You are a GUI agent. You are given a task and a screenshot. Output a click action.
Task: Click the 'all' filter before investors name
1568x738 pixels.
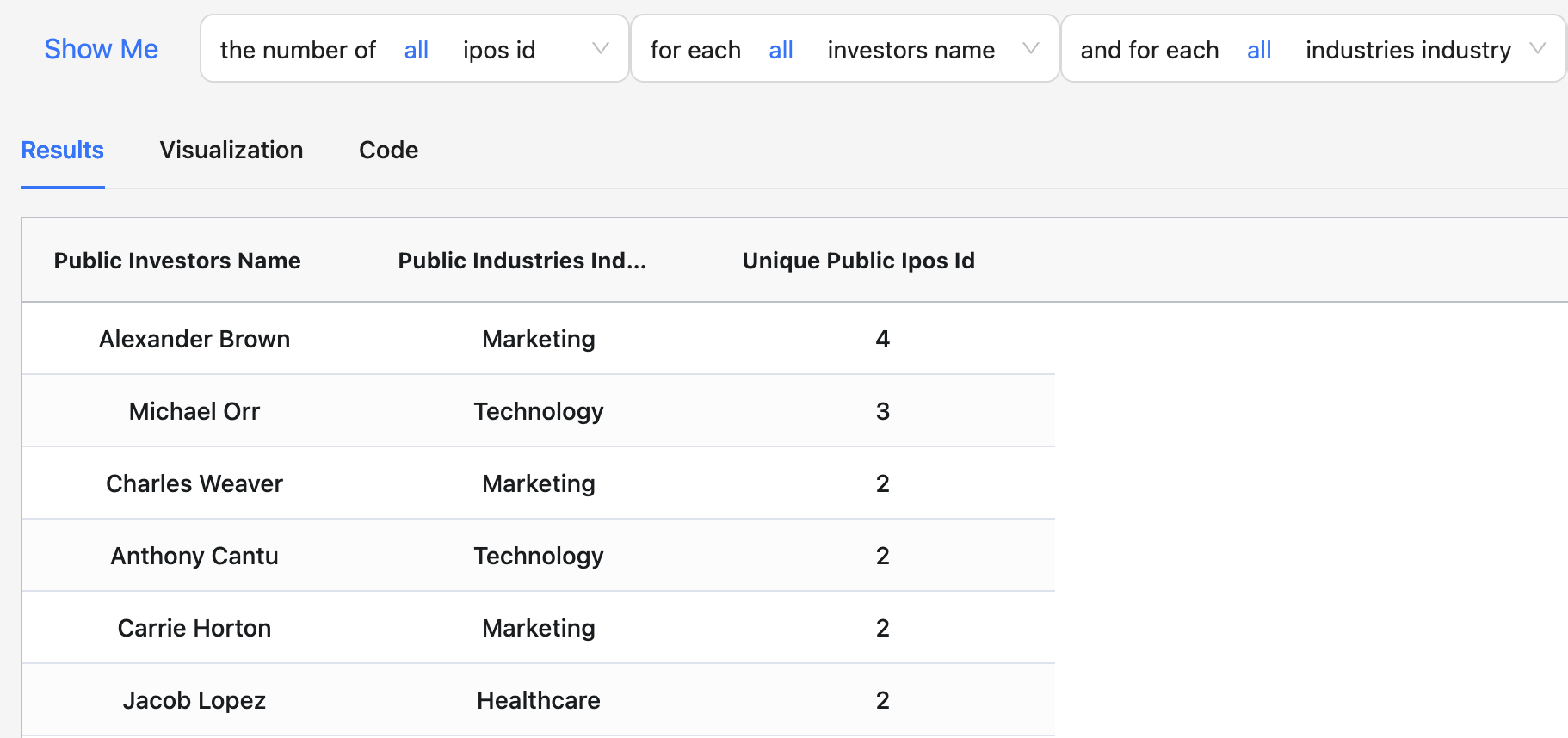coord(781,51)
